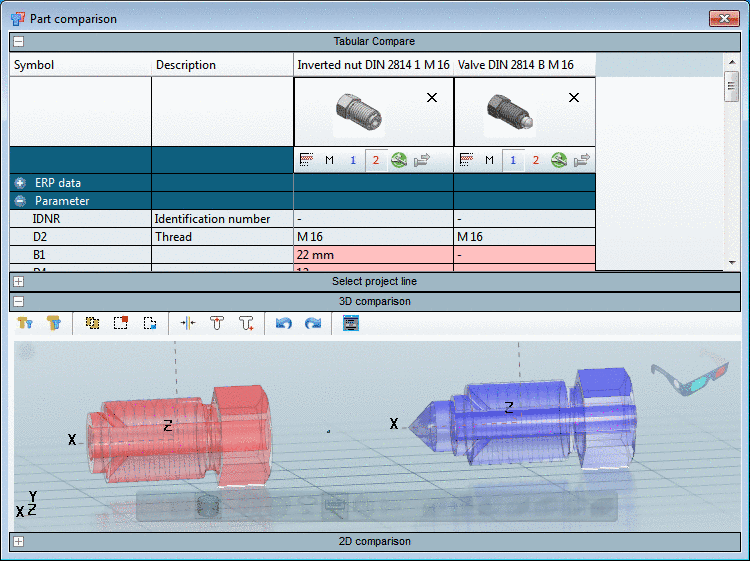
Task: Click the vertical scrollbar thumb in table
Action: [731, 86]
